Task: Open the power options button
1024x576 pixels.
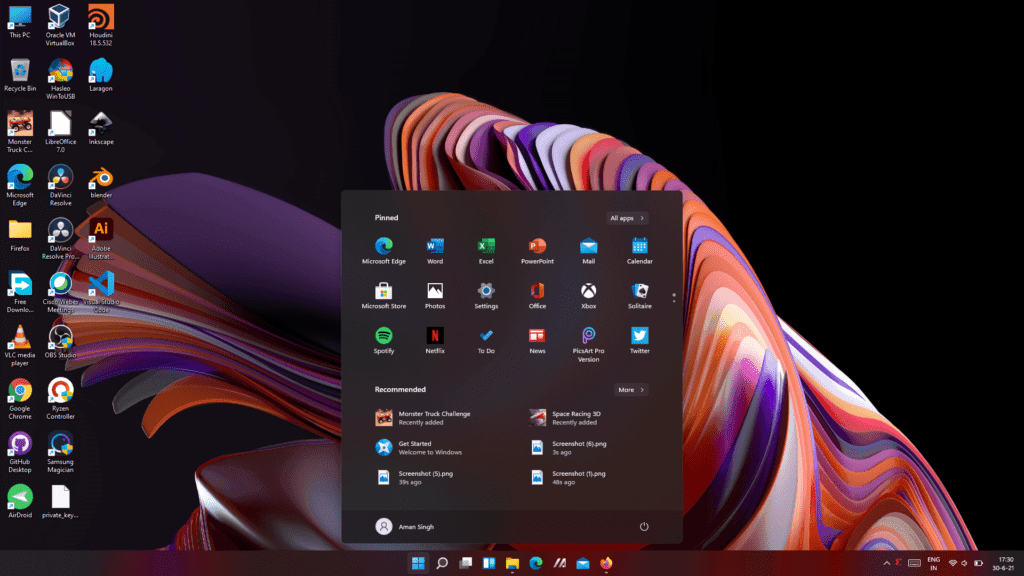Action: pyautogui.click(x=644, y=526)
